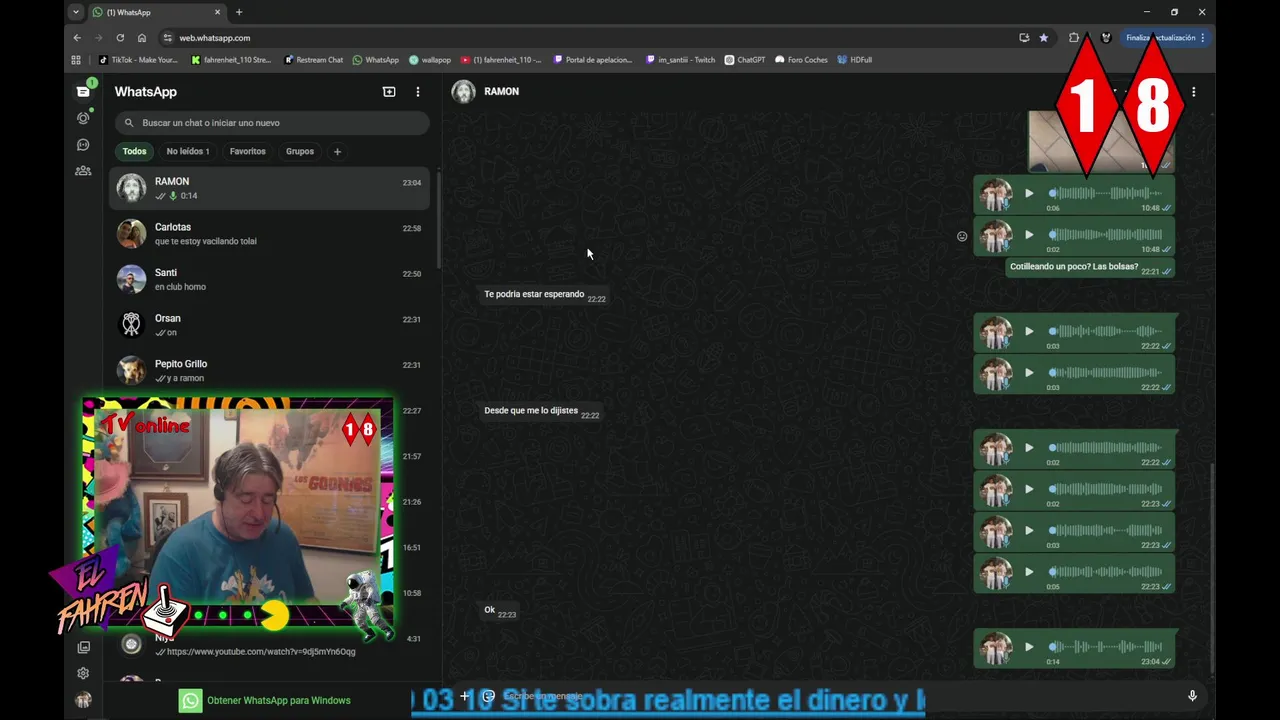
Task: Install app icon in the address bar
Action: click(x=1024, y=38)
